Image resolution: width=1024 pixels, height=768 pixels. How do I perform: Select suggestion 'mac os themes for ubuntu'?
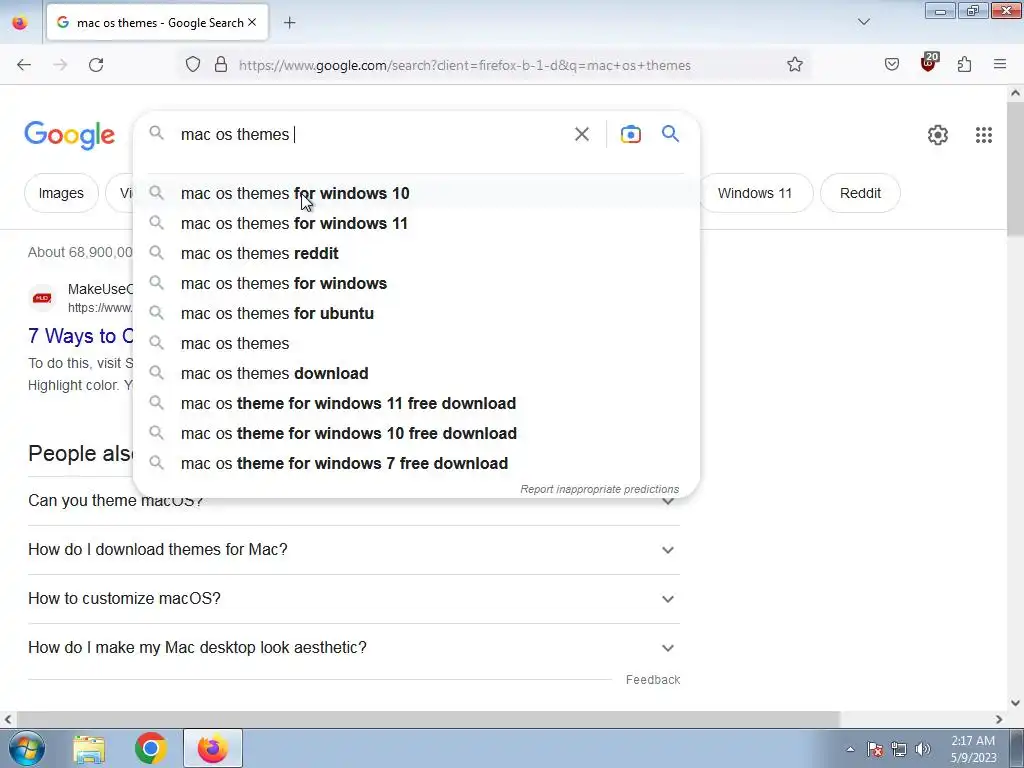[x=416, y=313]
